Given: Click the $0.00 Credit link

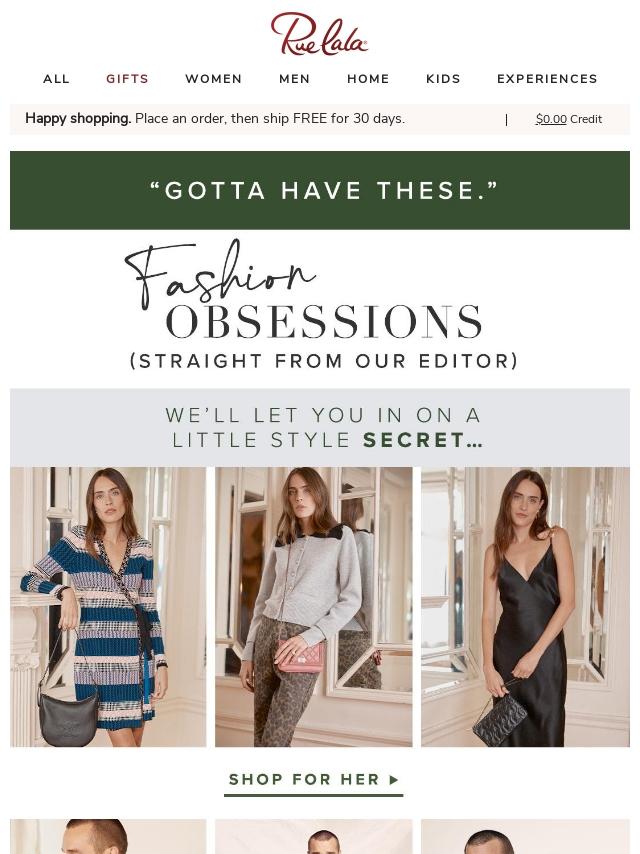Looking at the screenshot, I should click(x=569, y=119).
